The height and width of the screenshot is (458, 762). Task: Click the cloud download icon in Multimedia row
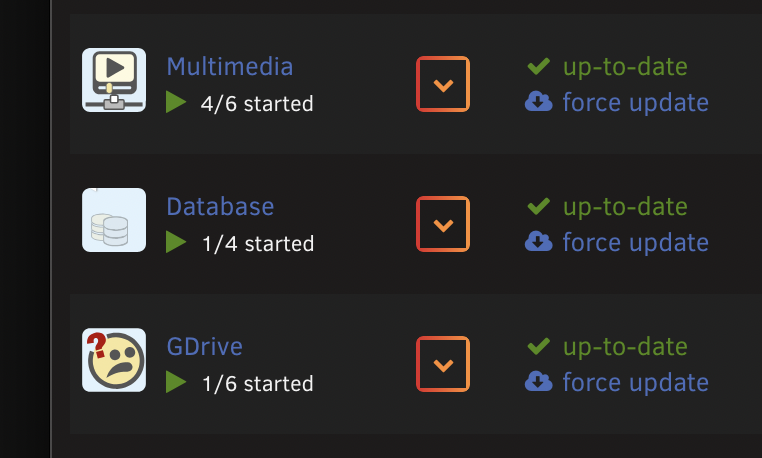click(x=538, y=102)
